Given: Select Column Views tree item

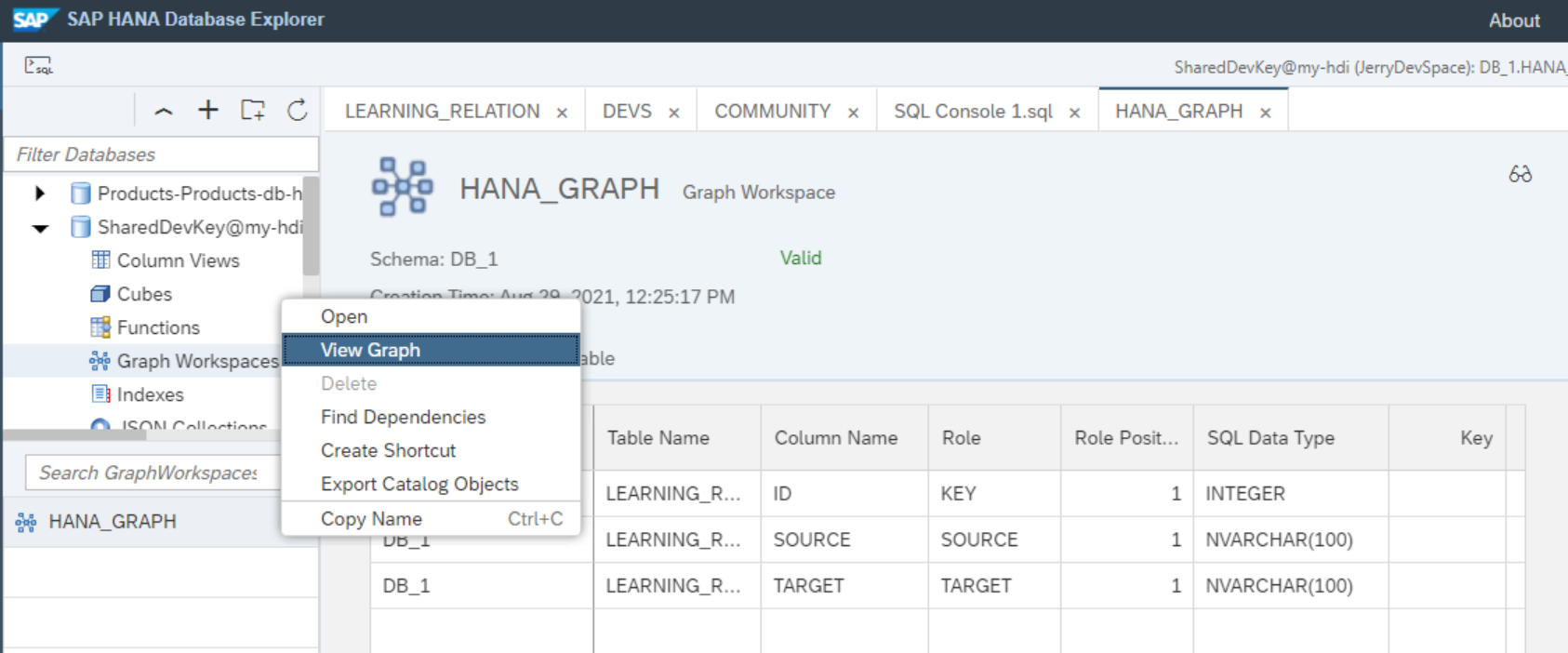Looking at the screenshot, I should tap(178, 260).
